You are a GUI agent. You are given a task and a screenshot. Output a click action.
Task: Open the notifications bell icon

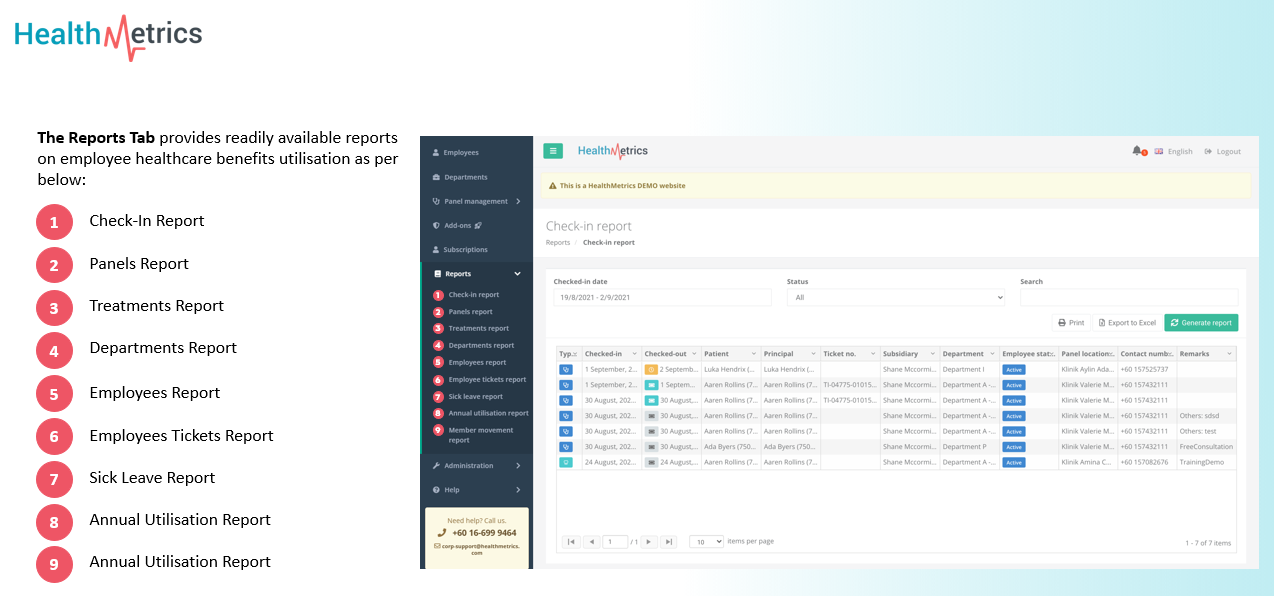[x=1137, y=151]
